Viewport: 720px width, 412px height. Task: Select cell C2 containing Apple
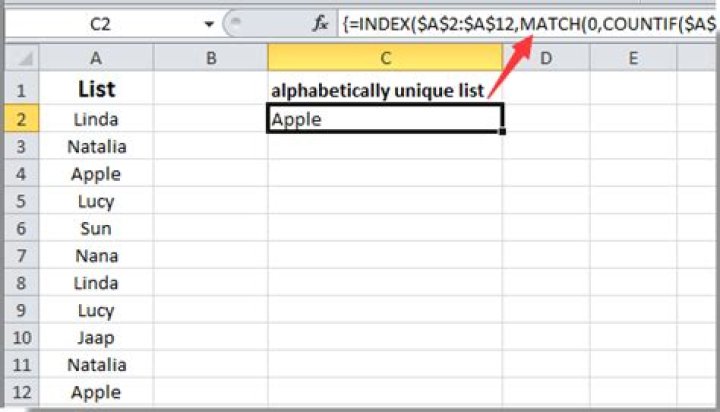point(385,120)
